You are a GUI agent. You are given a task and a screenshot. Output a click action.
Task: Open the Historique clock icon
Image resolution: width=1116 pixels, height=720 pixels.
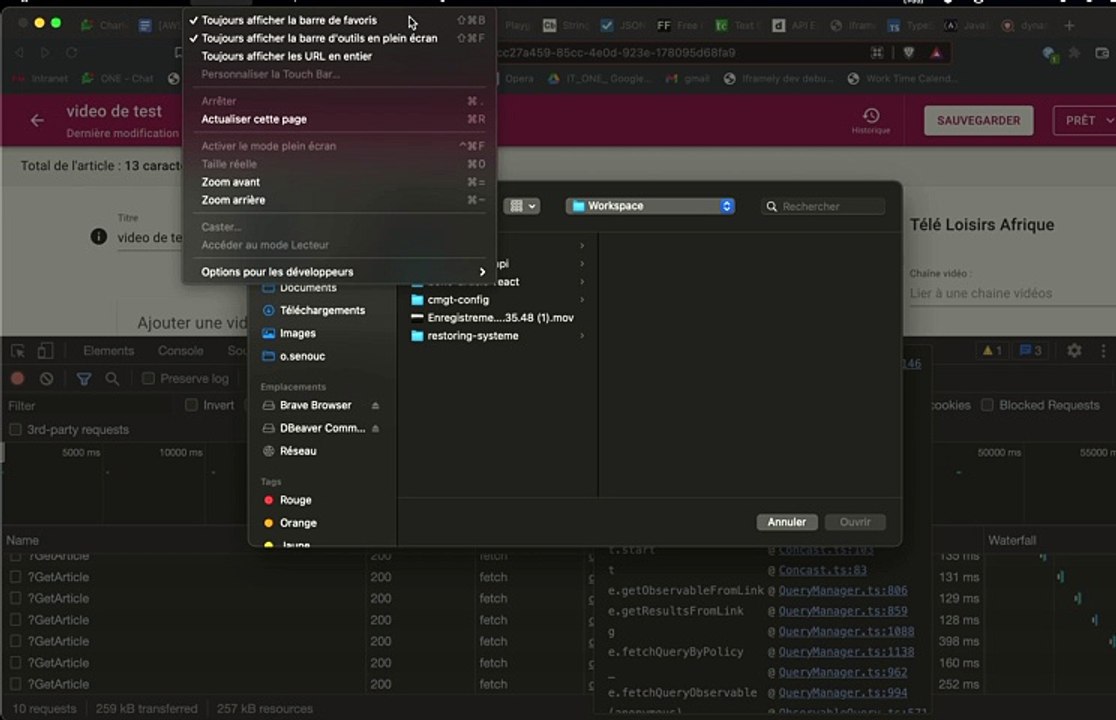click(870, 115)
